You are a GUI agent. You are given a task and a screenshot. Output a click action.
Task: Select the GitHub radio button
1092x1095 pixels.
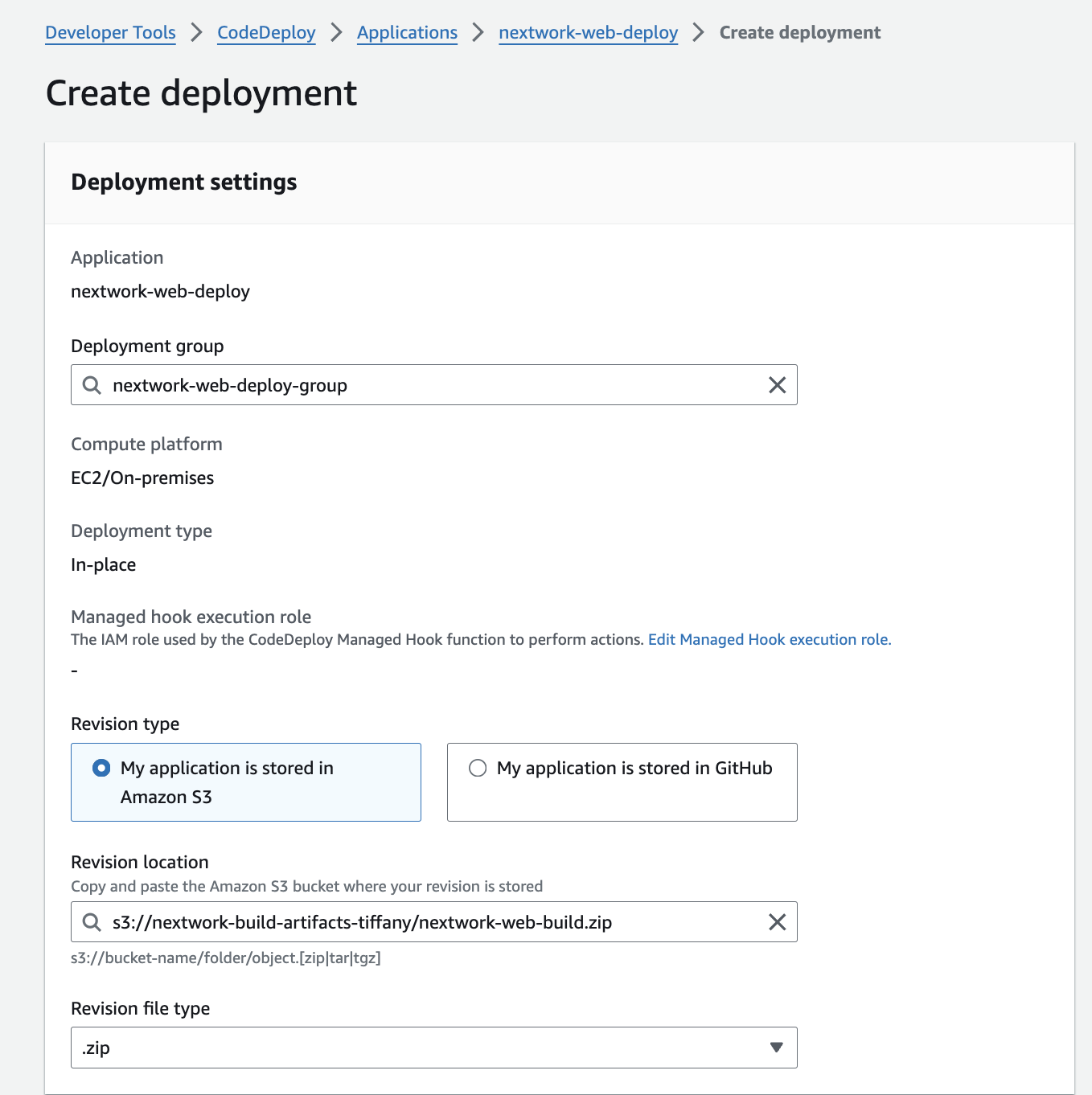coord(478,768)
